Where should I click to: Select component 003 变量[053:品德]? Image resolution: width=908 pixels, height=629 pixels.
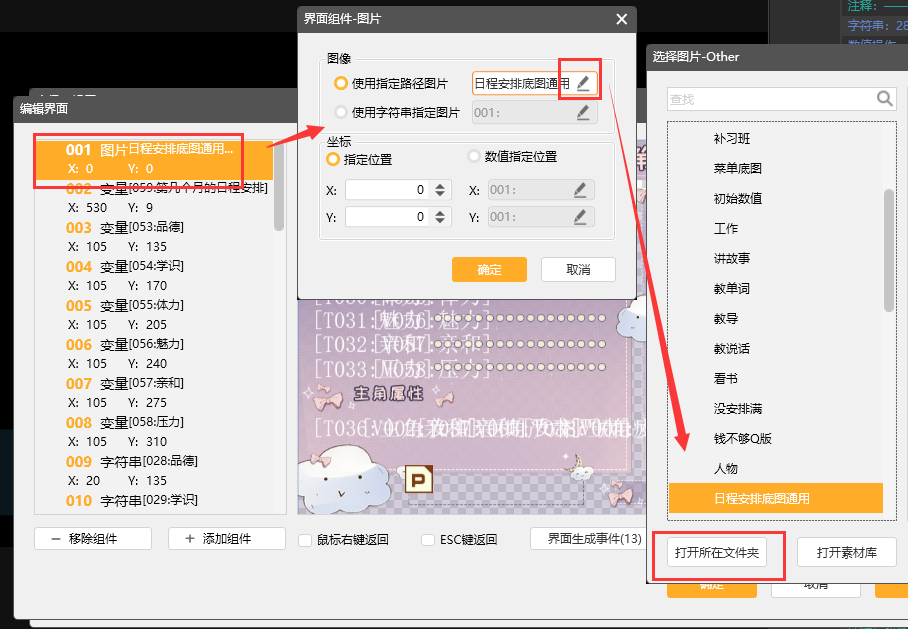coord(153,236)
